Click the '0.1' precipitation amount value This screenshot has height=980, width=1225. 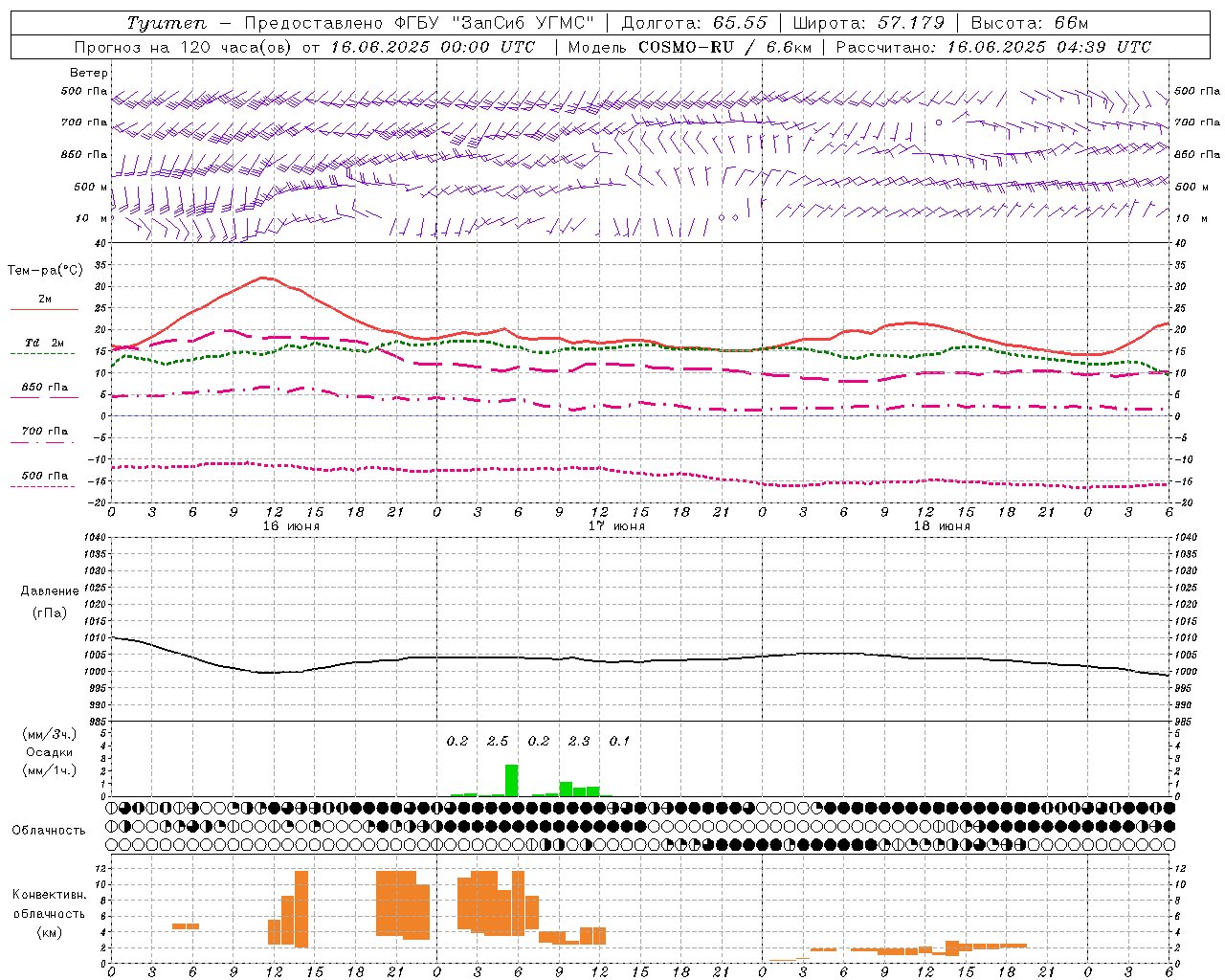pyautogui.click(x=619, y=742)
